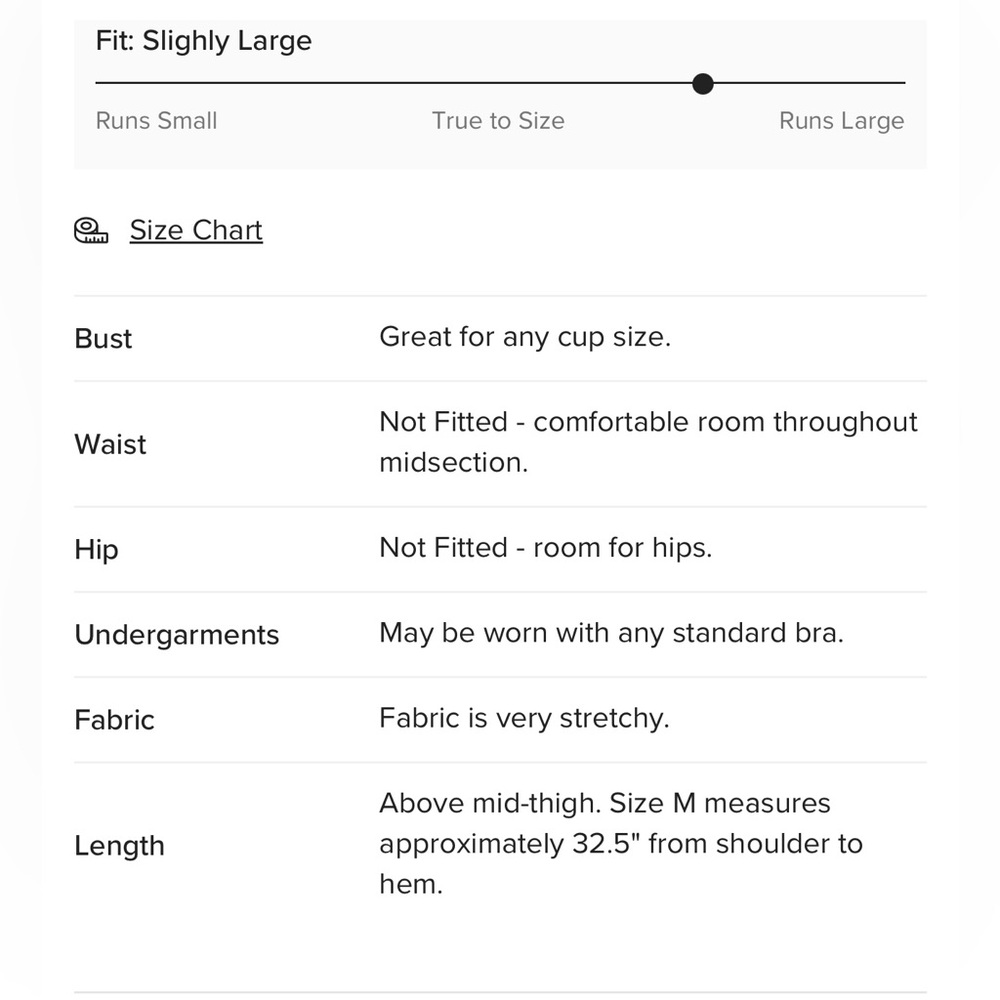
Task: Select the Runs Small label
Action: (x=156, y=121)
